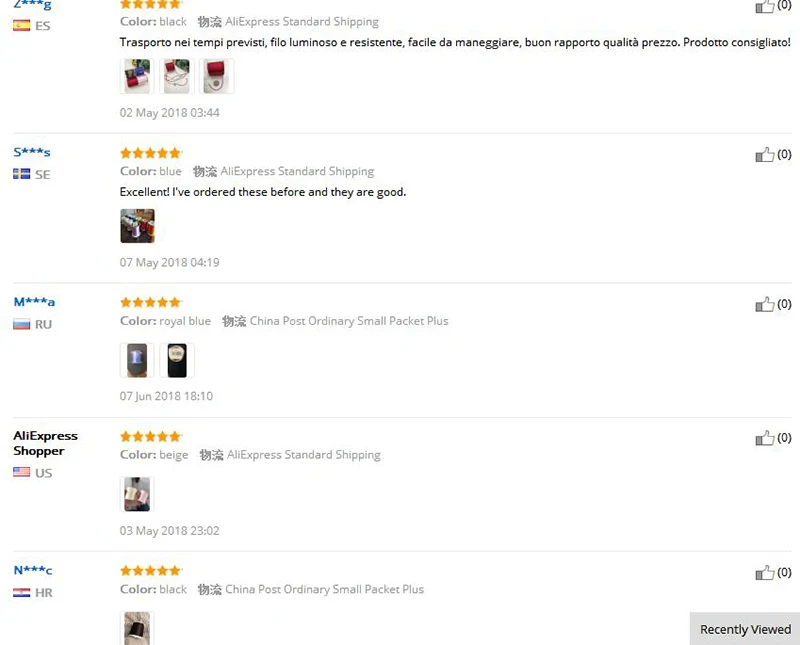Viewport: 800px width, 645px height.
Task: Open the Recently Viewed panel
Action: click(745, 629)
